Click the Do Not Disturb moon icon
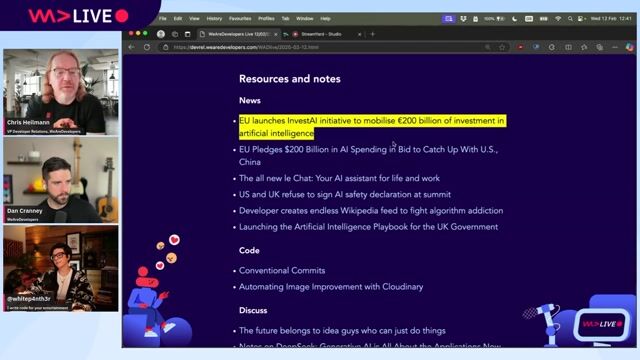This screenshot has height=360, width=640. 514,19
